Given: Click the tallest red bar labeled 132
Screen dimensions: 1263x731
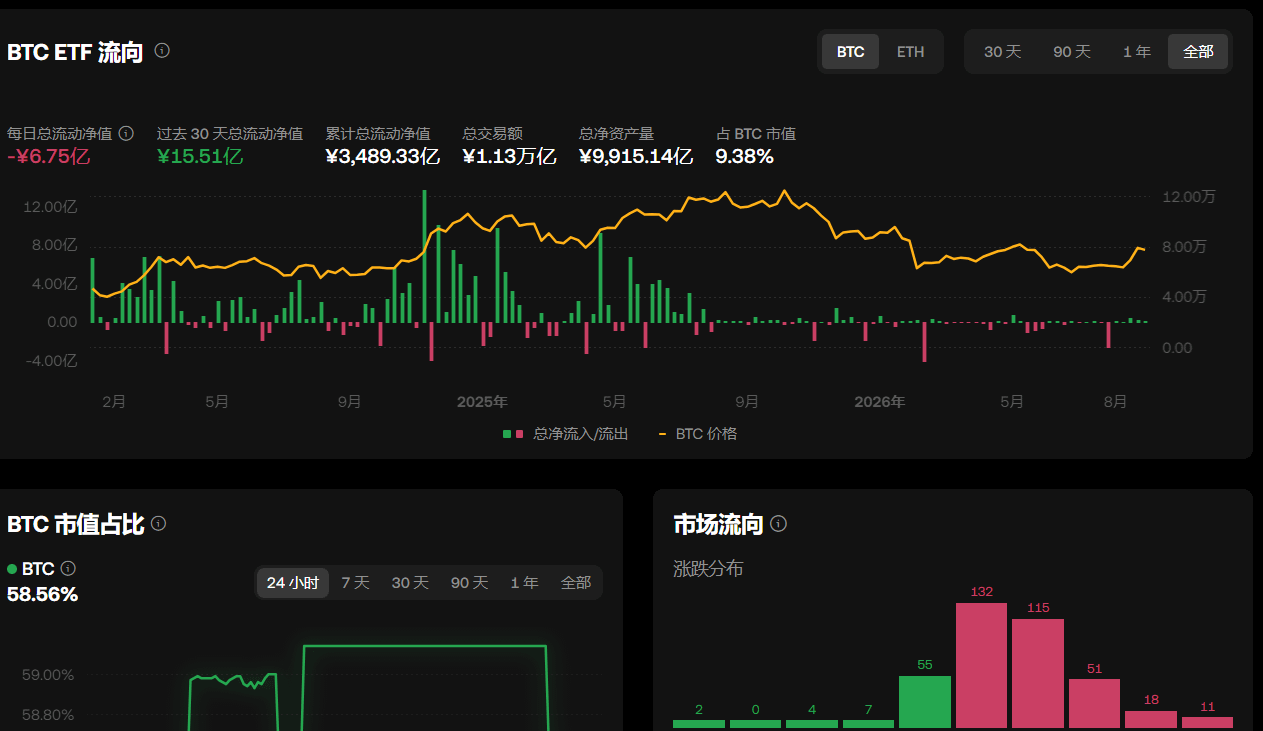Looking at the screenshot, I should pyautogui.click(x=982, y=665).
